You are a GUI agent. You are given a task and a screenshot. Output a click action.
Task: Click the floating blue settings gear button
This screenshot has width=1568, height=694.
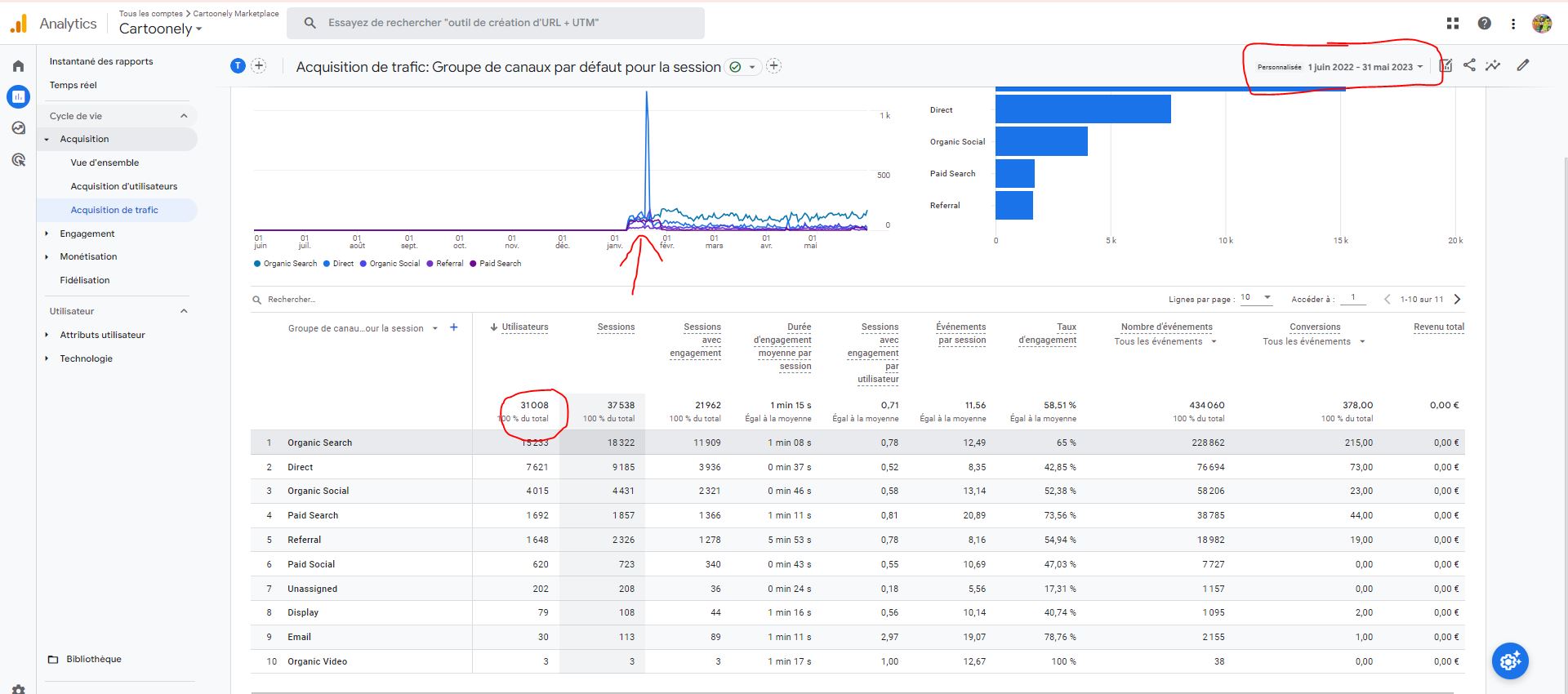1510,661
